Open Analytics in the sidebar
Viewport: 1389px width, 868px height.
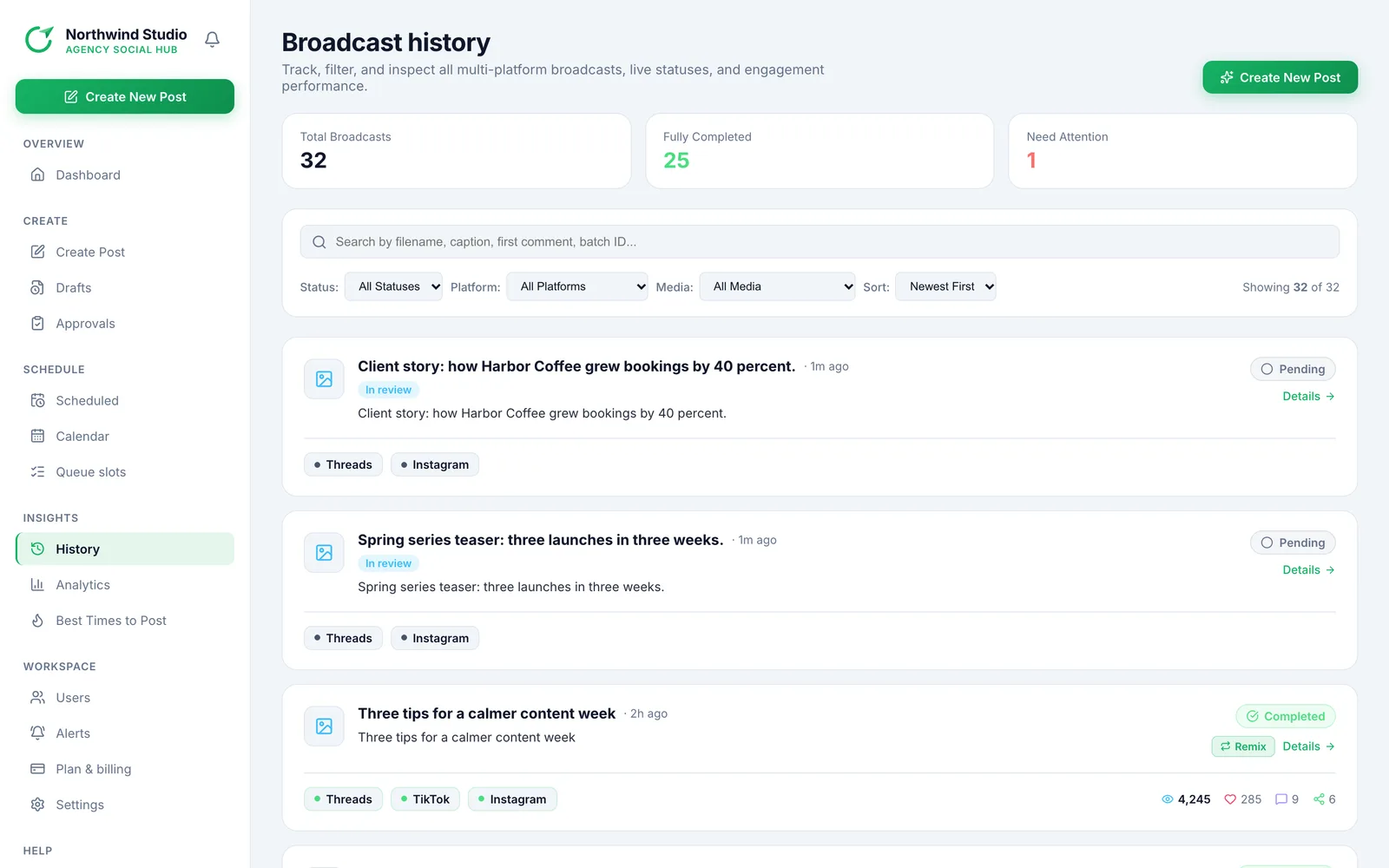pyautogui.click(x=125, y=584)
